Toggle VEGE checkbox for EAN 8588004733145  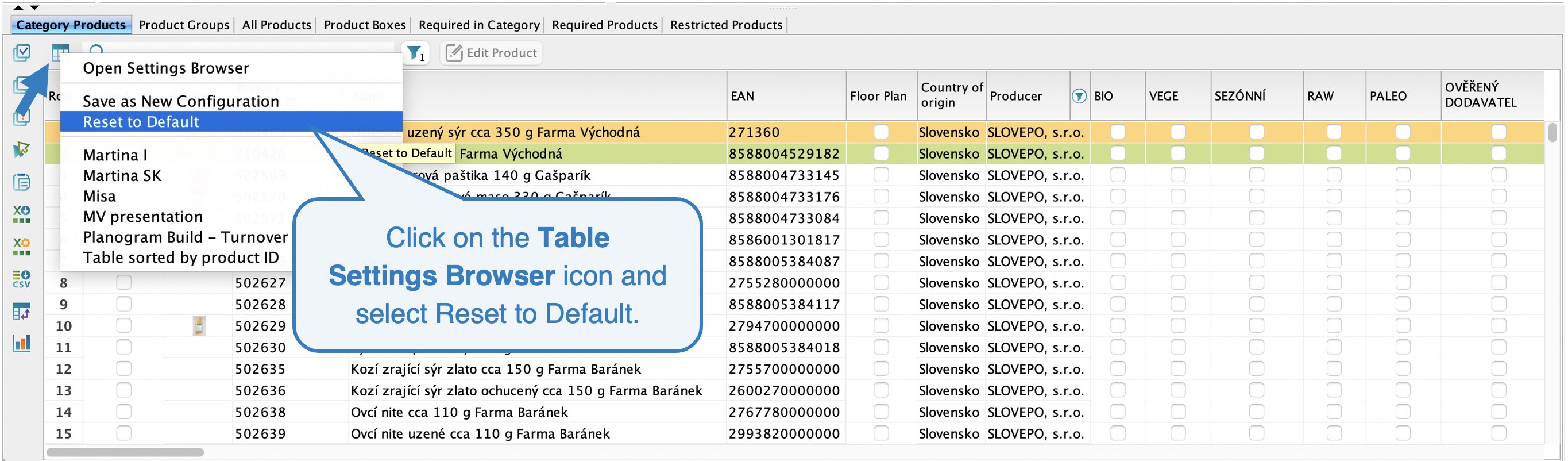(x=1178, y=175)
